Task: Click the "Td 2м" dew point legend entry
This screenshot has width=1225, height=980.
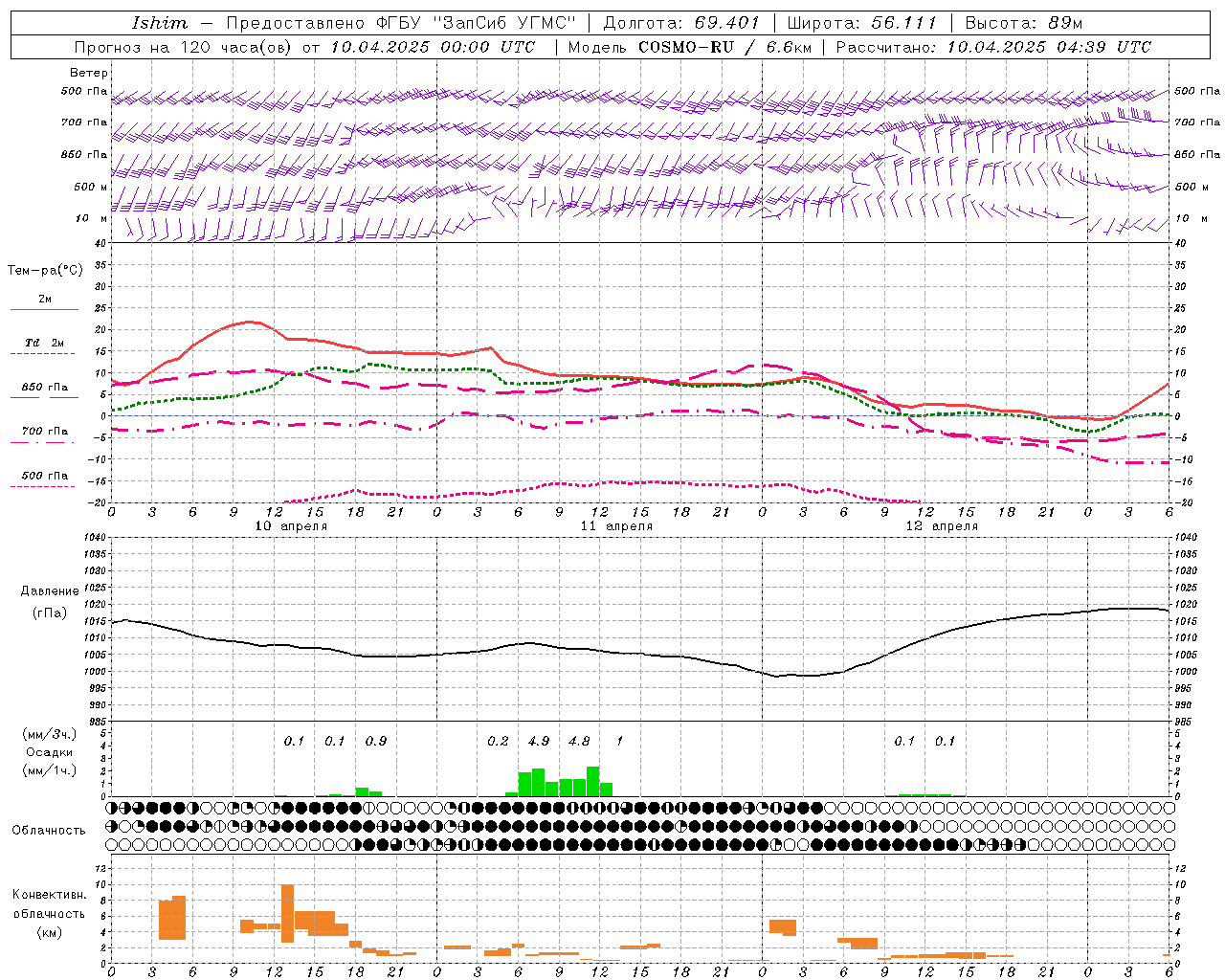Action: [x=45, y=343]
